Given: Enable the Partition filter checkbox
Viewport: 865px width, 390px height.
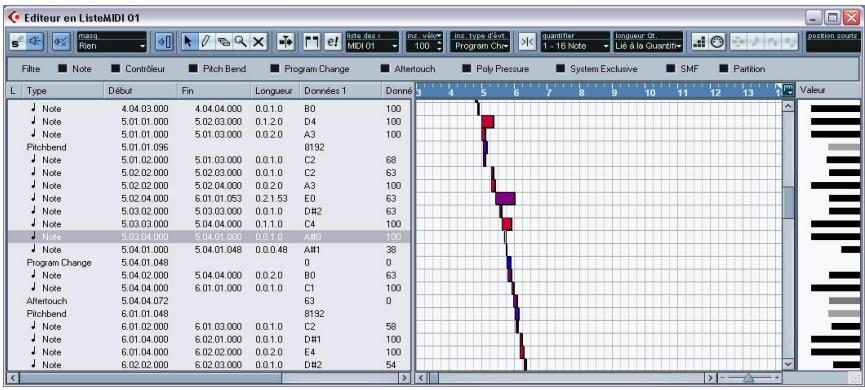Looking at the screenshot, I should (724, 69).
